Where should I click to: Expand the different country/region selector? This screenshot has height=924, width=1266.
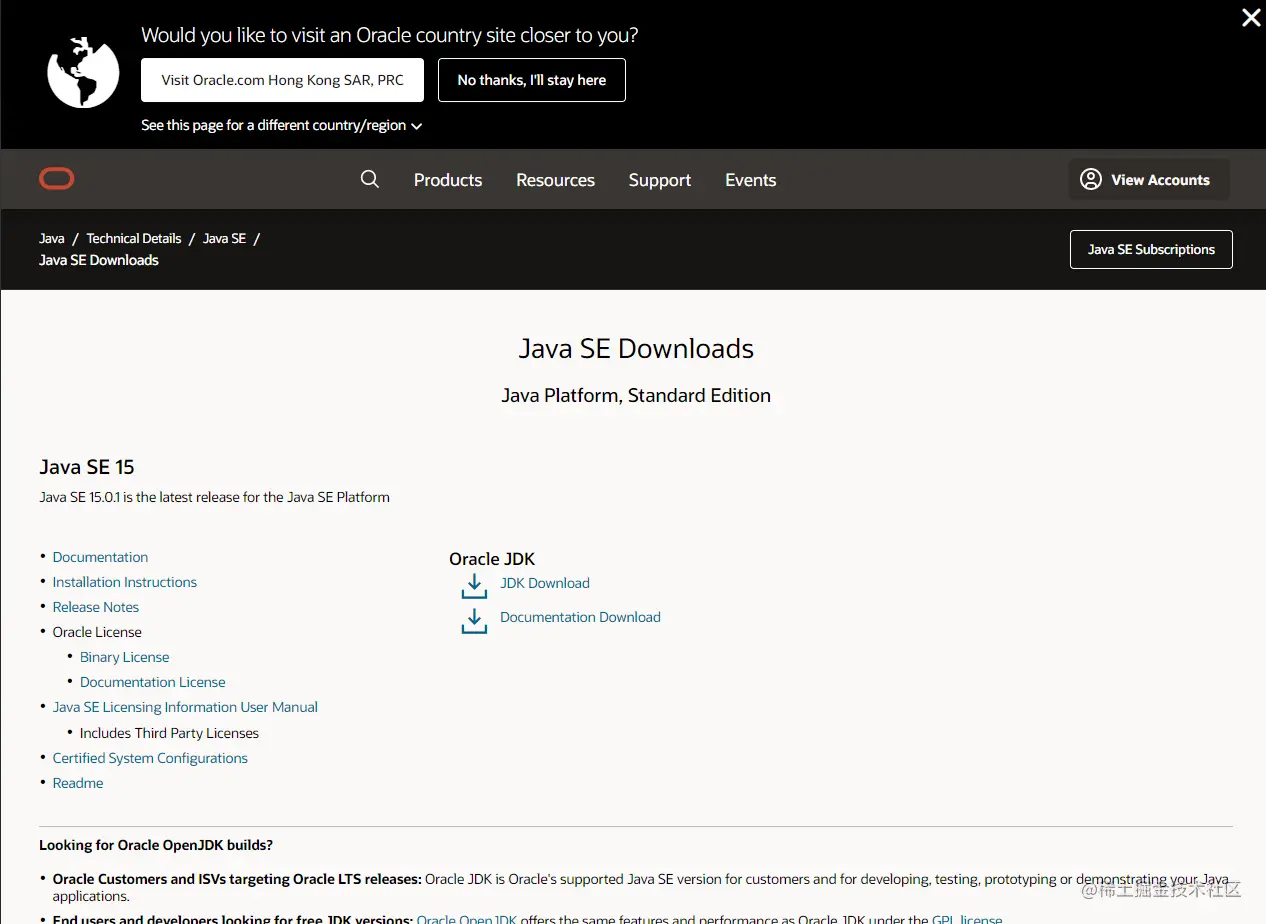pyautogui.click(x=282, y=126)
